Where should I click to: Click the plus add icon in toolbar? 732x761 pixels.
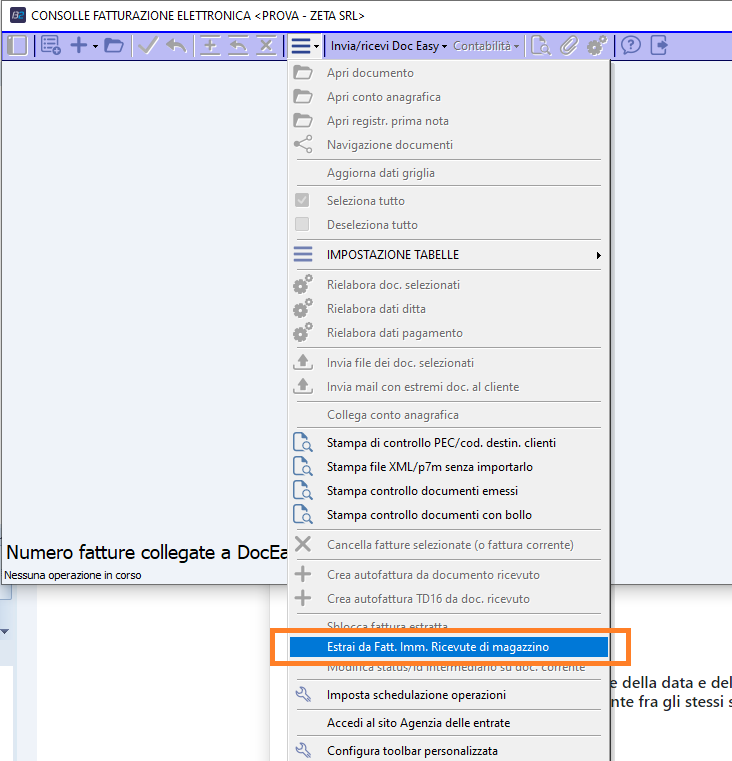[x=79, y=46]
